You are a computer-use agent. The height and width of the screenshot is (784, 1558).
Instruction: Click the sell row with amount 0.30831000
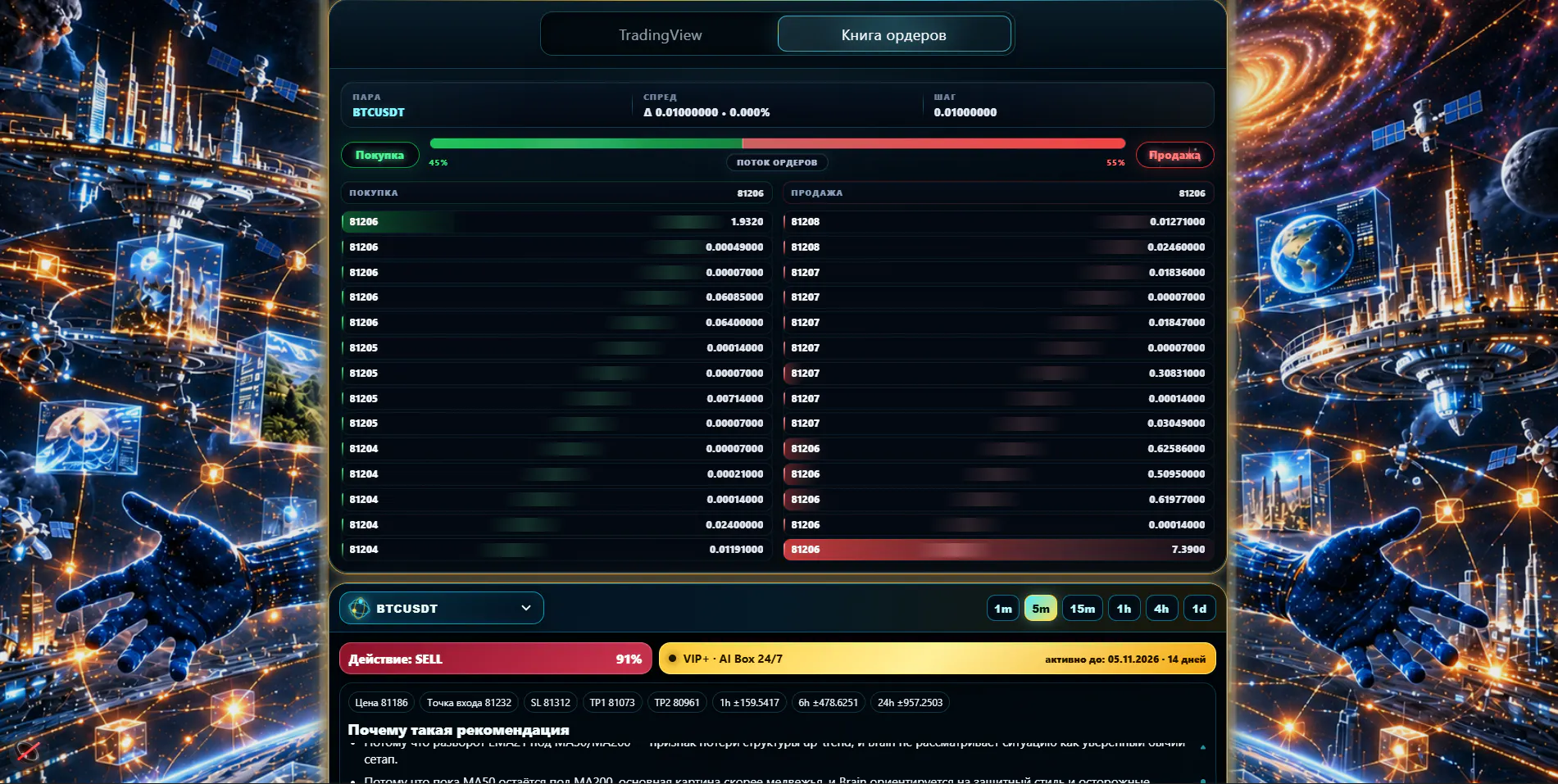pos(998,373)
